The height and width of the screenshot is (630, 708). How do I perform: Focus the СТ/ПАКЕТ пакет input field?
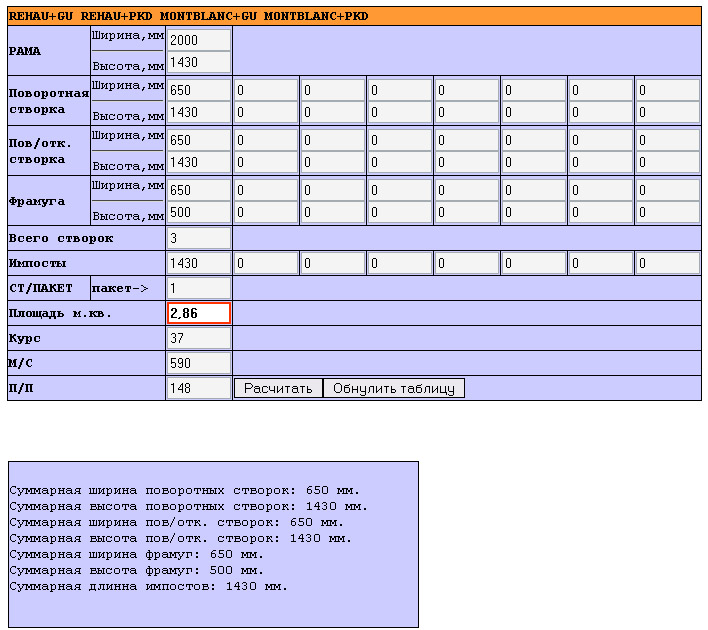[x=198, y=288]
